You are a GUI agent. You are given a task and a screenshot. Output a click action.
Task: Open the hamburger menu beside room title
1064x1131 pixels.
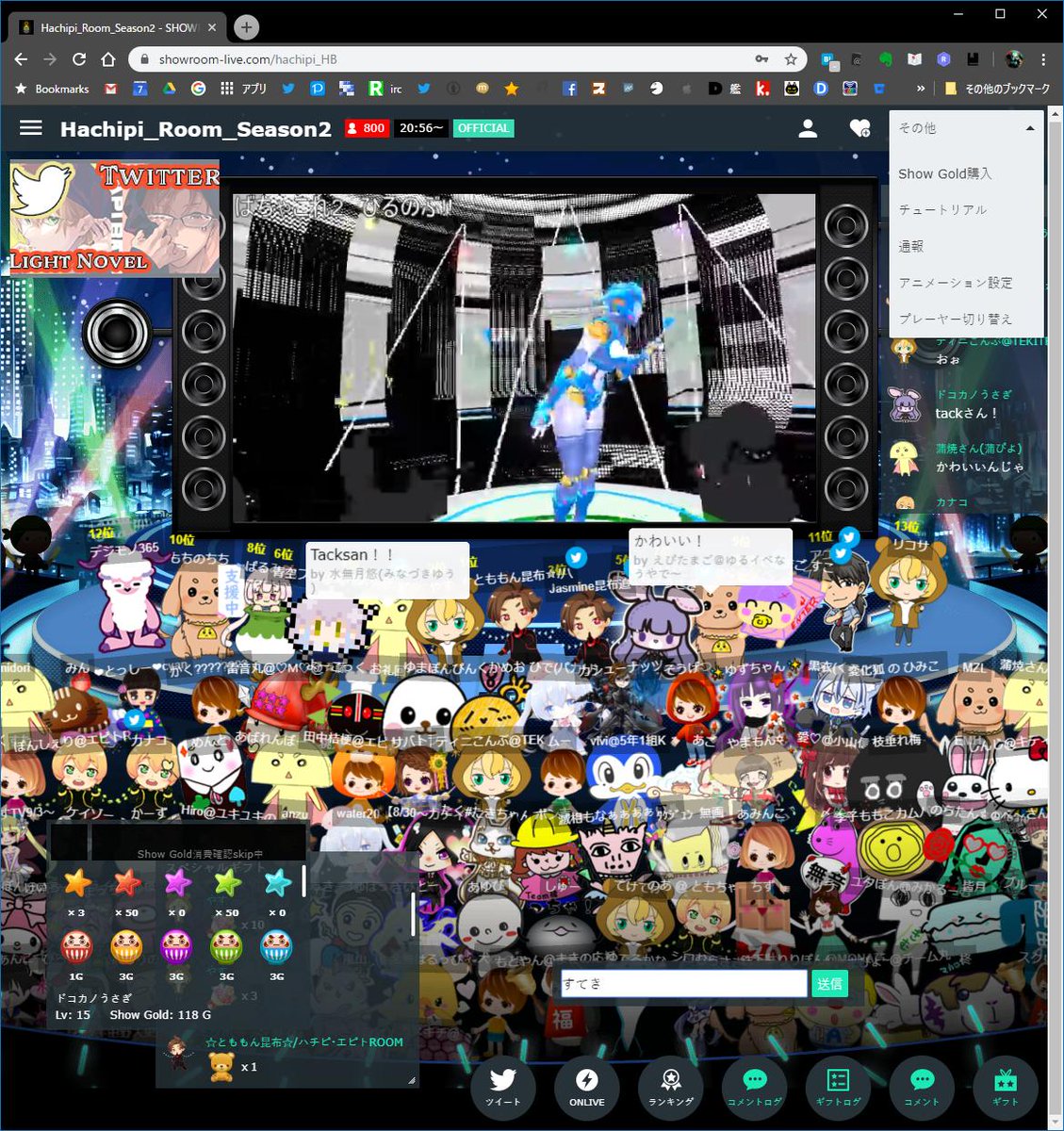(x=31, y=127)
